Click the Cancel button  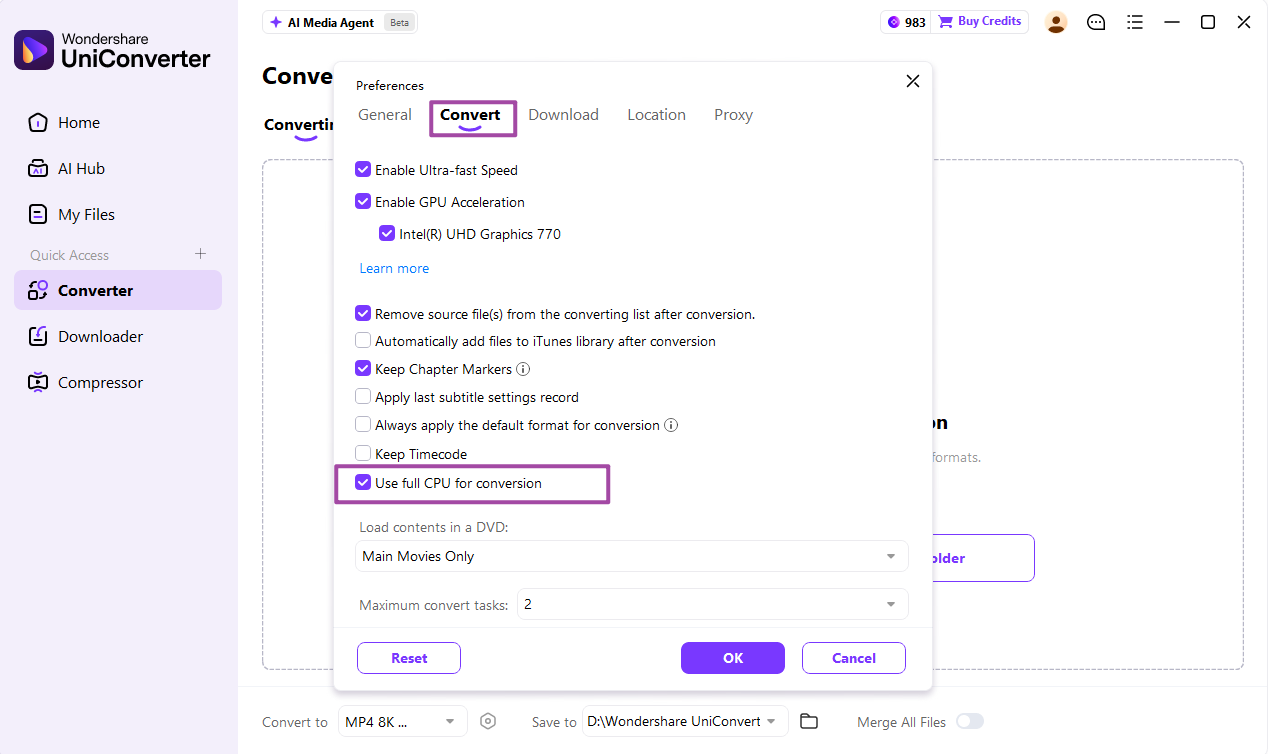[854, 658]
